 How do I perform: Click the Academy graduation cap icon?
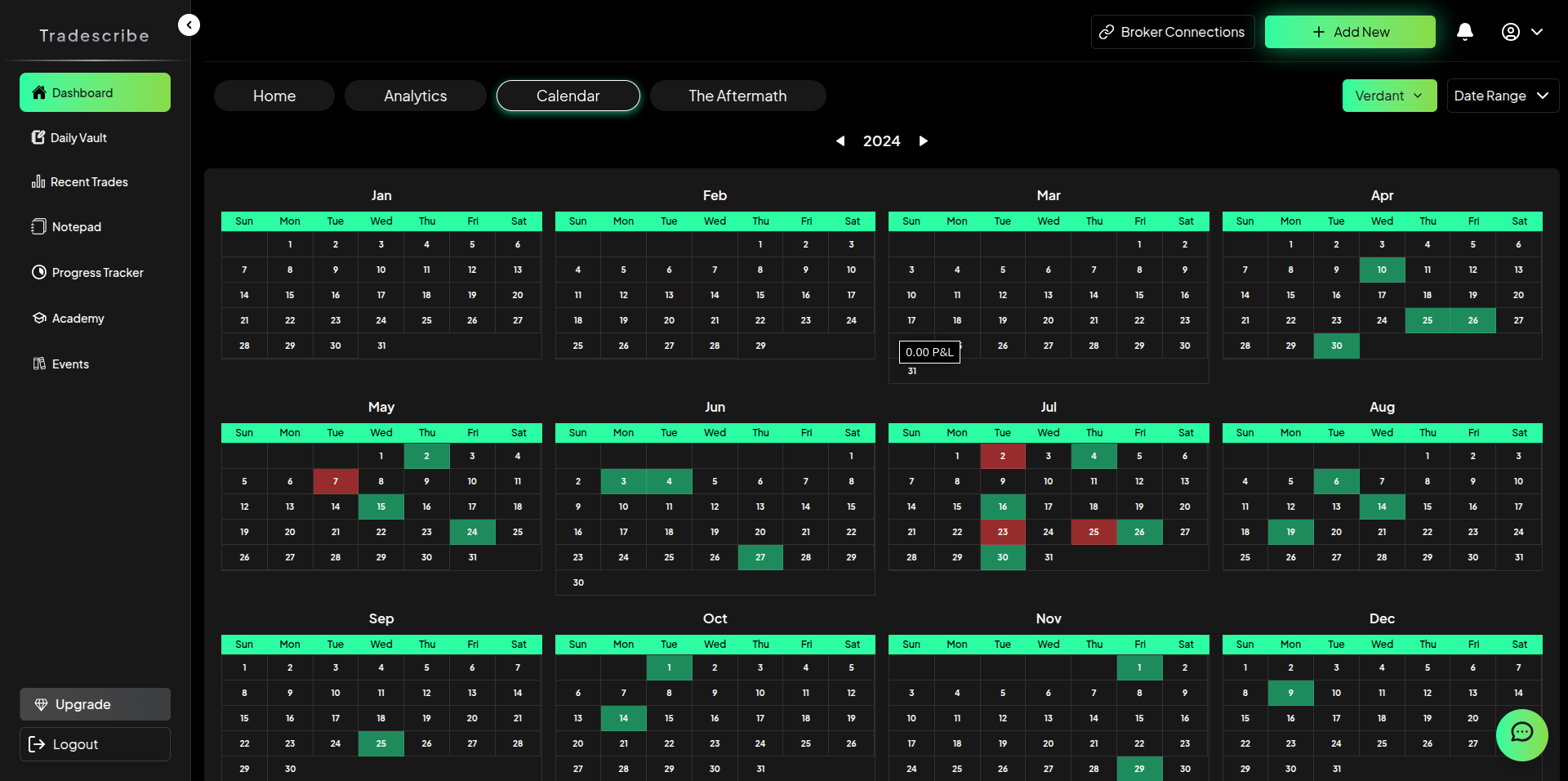pos(39,318)
